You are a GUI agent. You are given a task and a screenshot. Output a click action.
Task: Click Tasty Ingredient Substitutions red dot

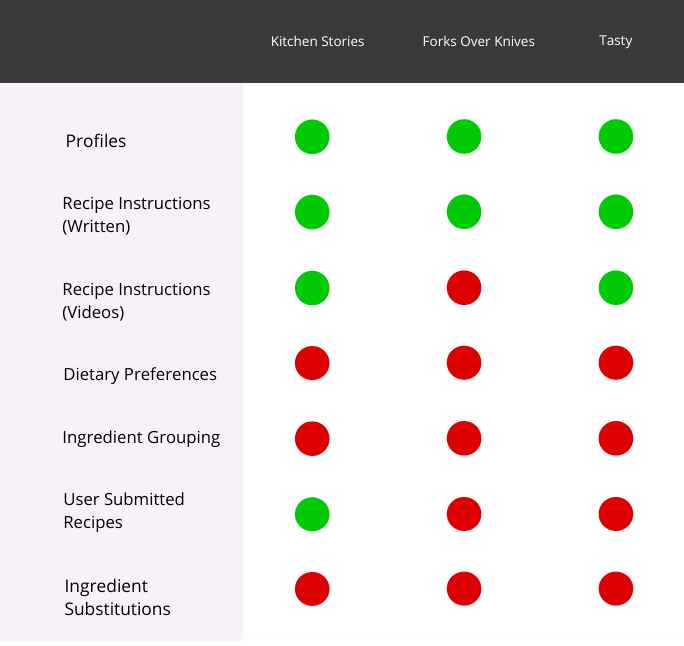[x=616, y=588]
